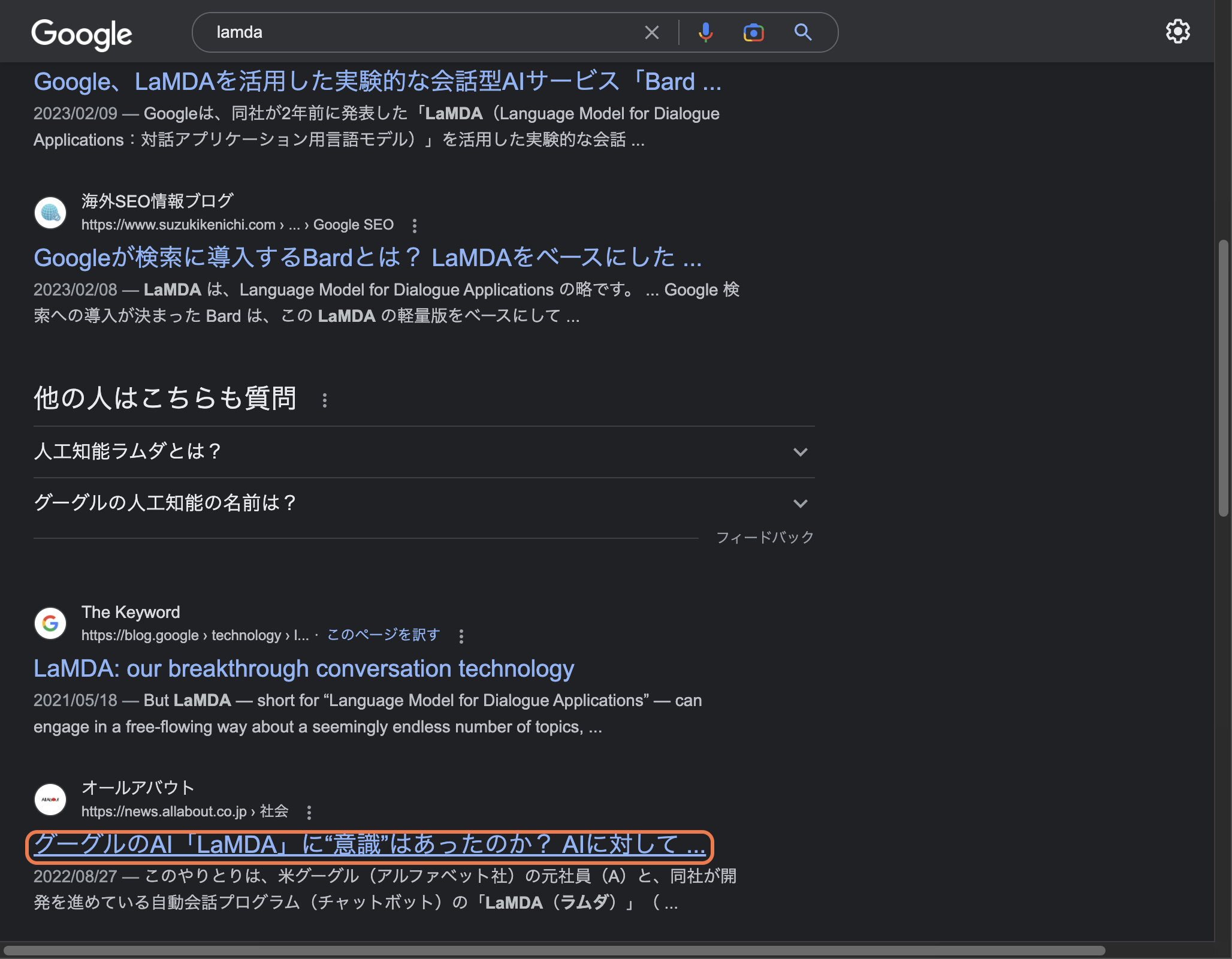Click the blog.google URL breadcrumb
This screenshot has height=959, width=1232.
(x=195, y=635)
